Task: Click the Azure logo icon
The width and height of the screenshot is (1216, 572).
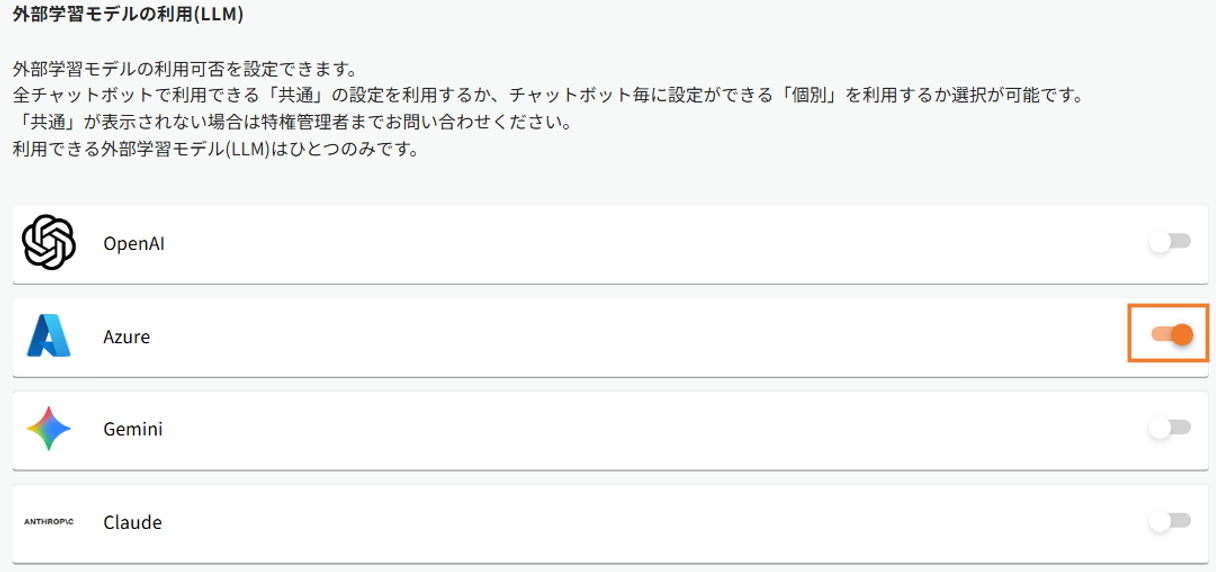Action: 49,336
